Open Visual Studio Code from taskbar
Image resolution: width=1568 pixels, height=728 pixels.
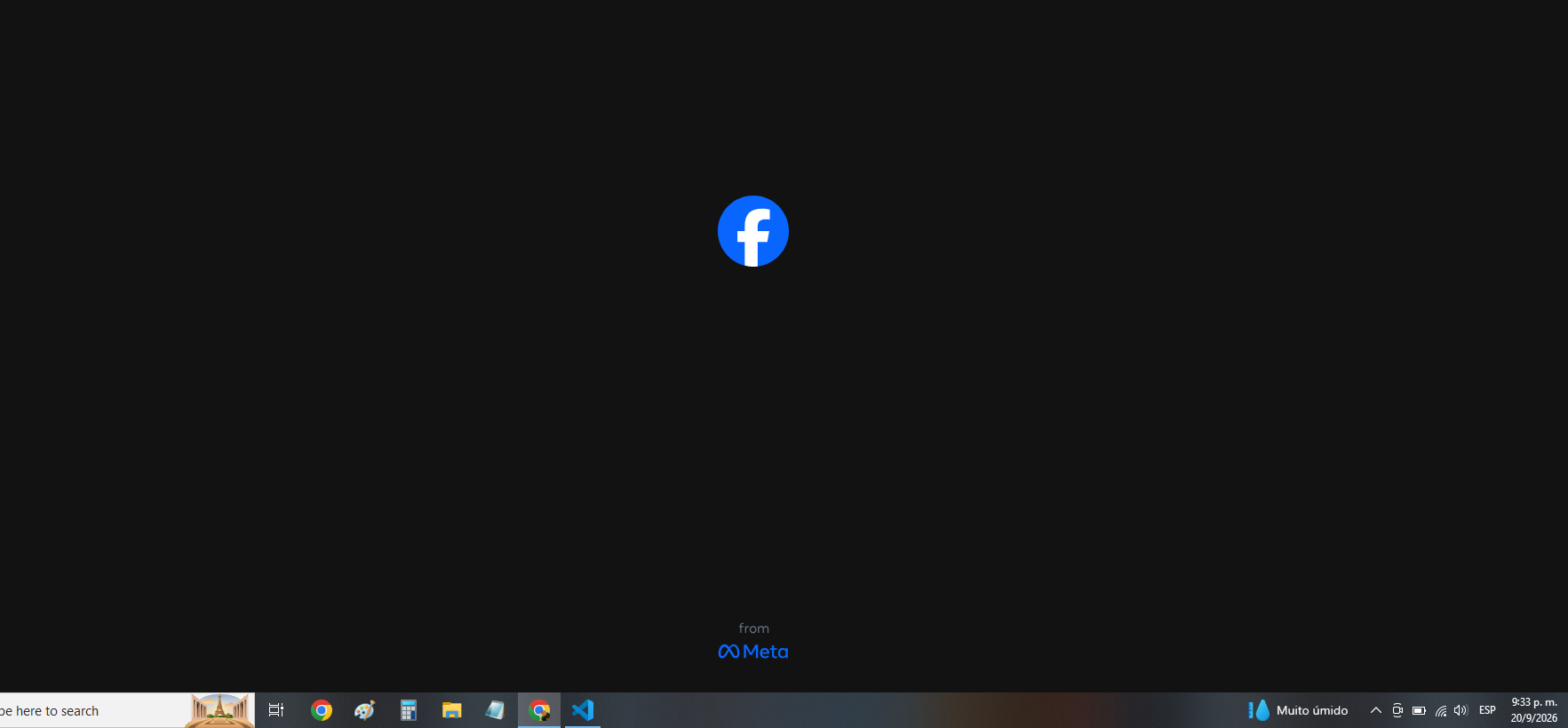[583, 710]
